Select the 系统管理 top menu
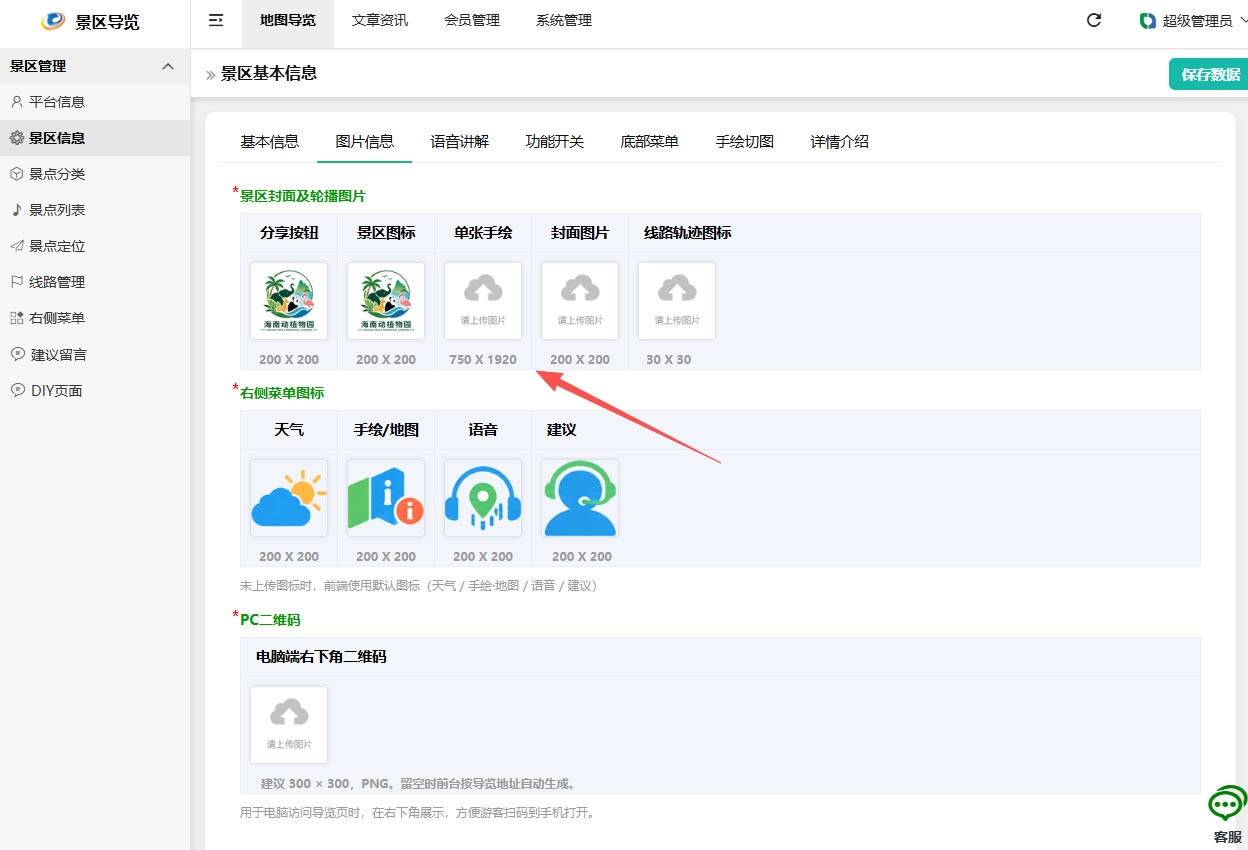This screenshot has height=850, width=1248. (564, 20)
